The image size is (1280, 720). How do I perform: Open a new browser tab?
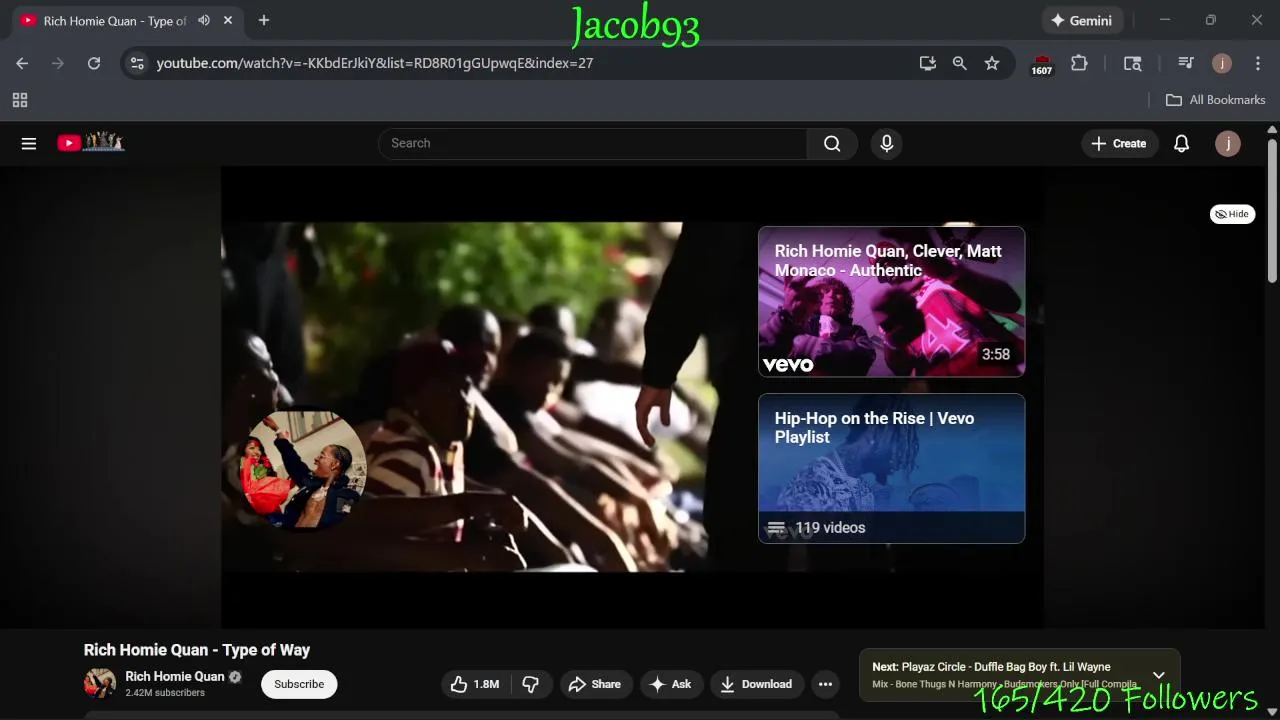[x=264, y=20]
